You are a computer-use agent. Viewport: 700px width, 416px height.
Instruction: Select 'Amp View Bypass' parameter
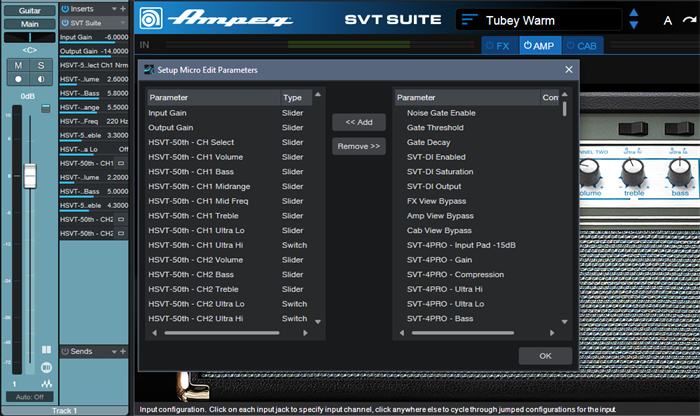click(x=440, y=216)
